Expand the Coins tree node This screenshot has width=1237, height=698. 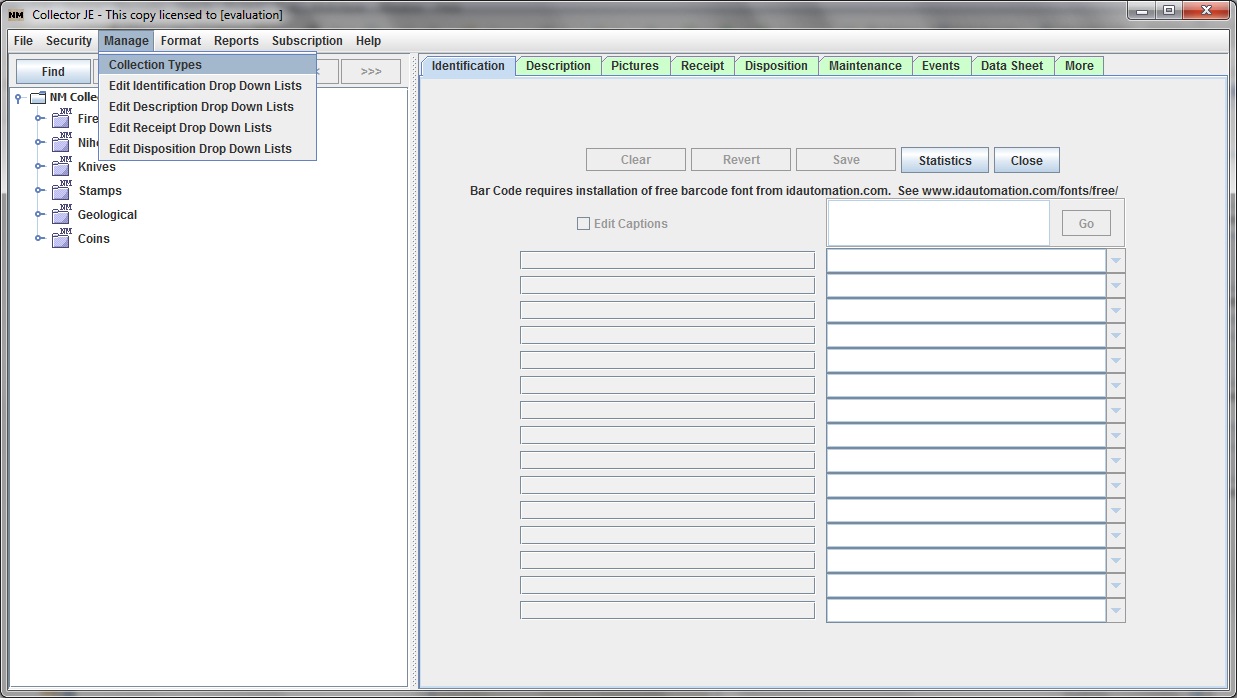40,239
